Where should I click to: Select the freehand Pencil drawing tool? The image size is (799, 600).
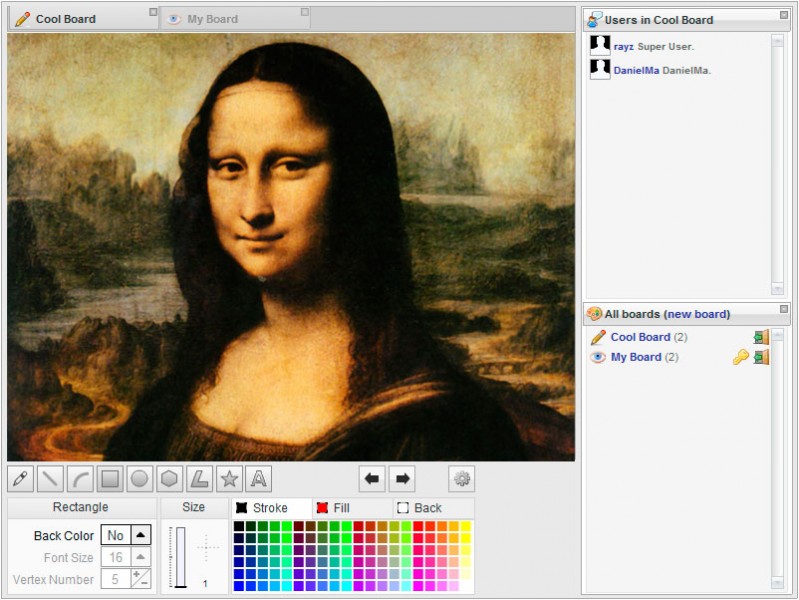click(x=21, y=479)
